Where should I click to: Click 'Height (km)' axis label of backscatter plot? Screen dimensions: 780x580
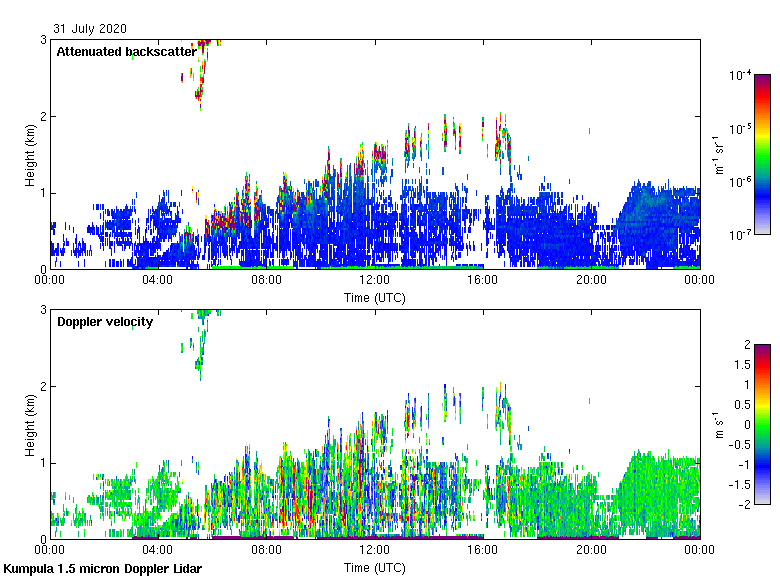pos(30,155)
